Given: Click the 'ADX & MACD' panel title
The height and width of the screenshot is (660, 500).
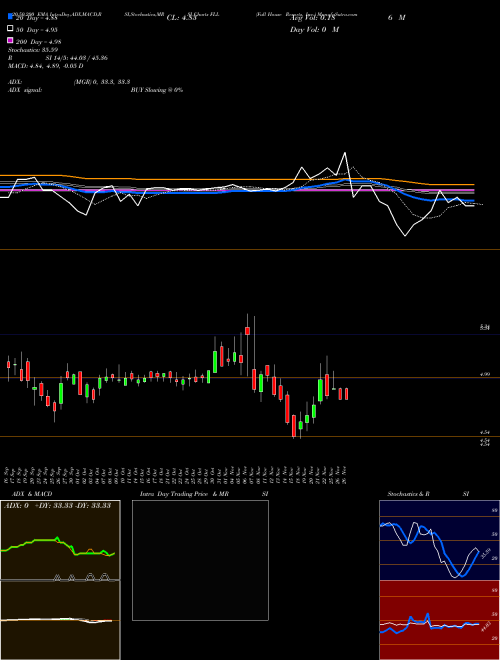Looking at the screenshot, I should (x=32, y=494).
